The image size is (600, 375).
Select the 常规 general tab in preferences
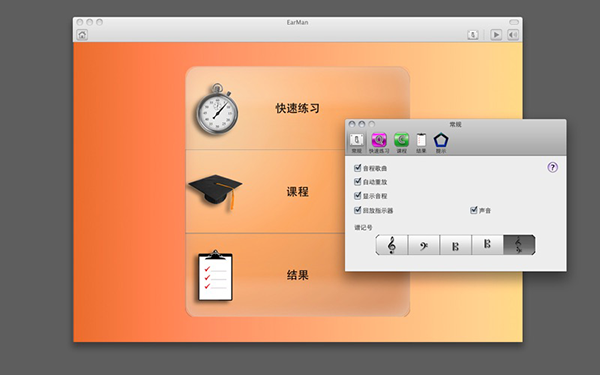coord(357,143)
